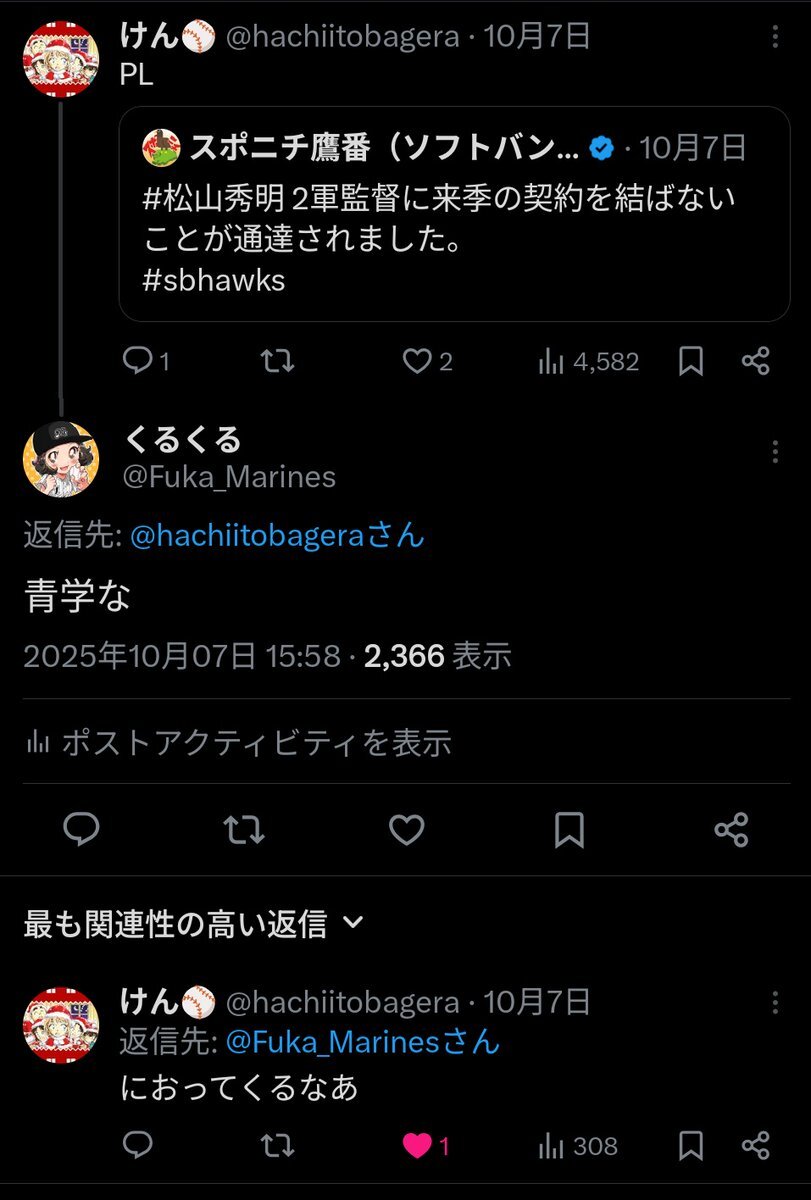811x1200 pixels.
Task: Reply to the top PL post
Action: click(x=135, y=361)
